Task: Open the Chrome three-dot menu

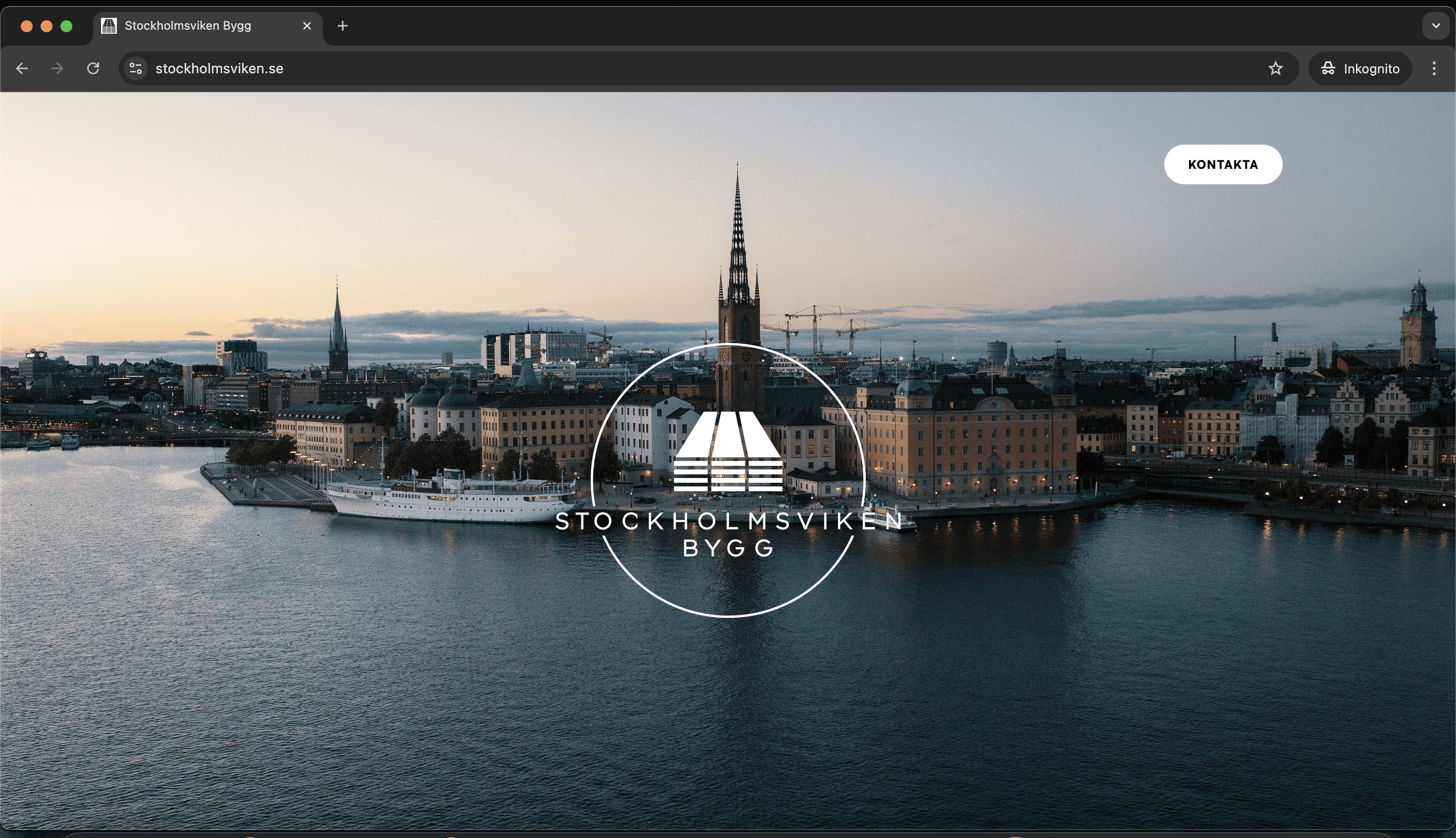Action: click(1434, 68)
